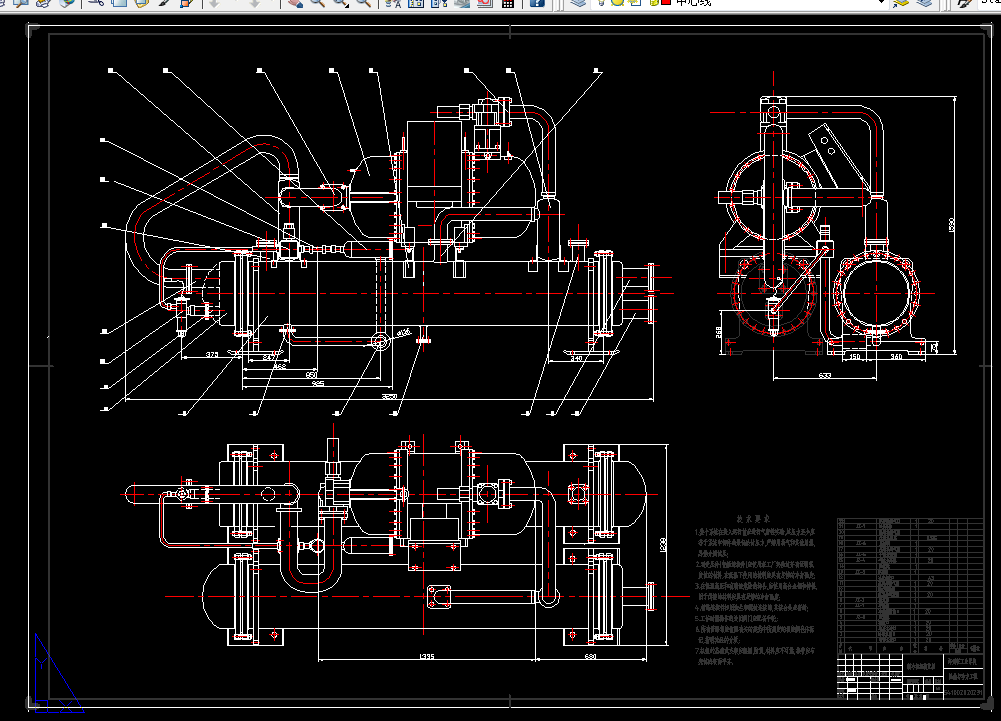Click Make Object's Layer Current icon
This screenshot has height=721, width=1001.
pos(901,3)
